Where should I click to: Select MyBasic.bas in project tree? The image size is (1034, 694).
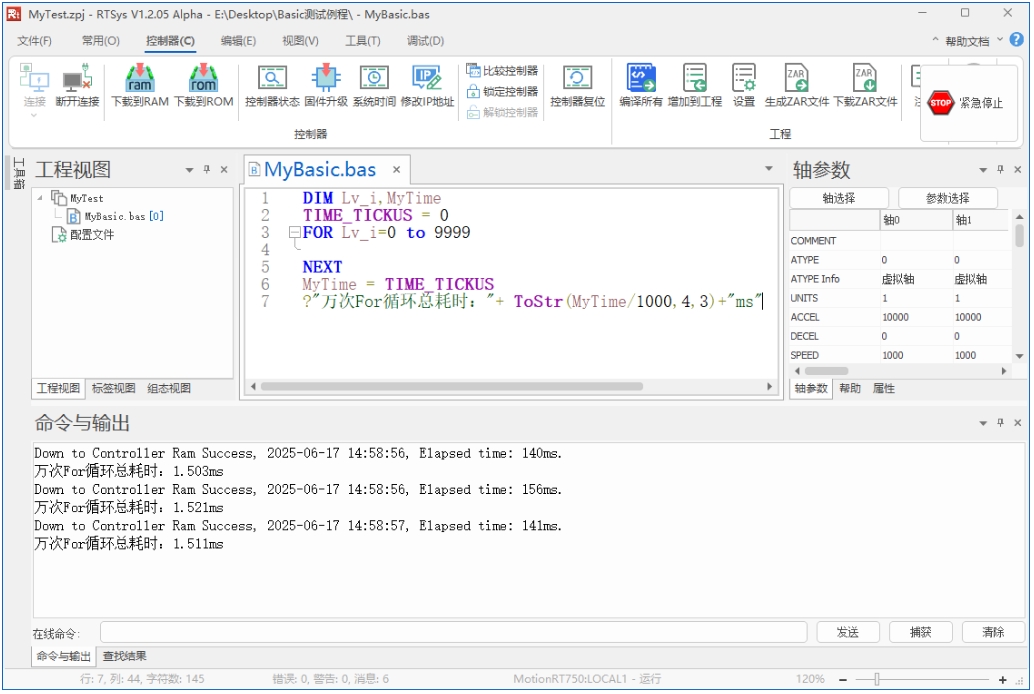115,216
